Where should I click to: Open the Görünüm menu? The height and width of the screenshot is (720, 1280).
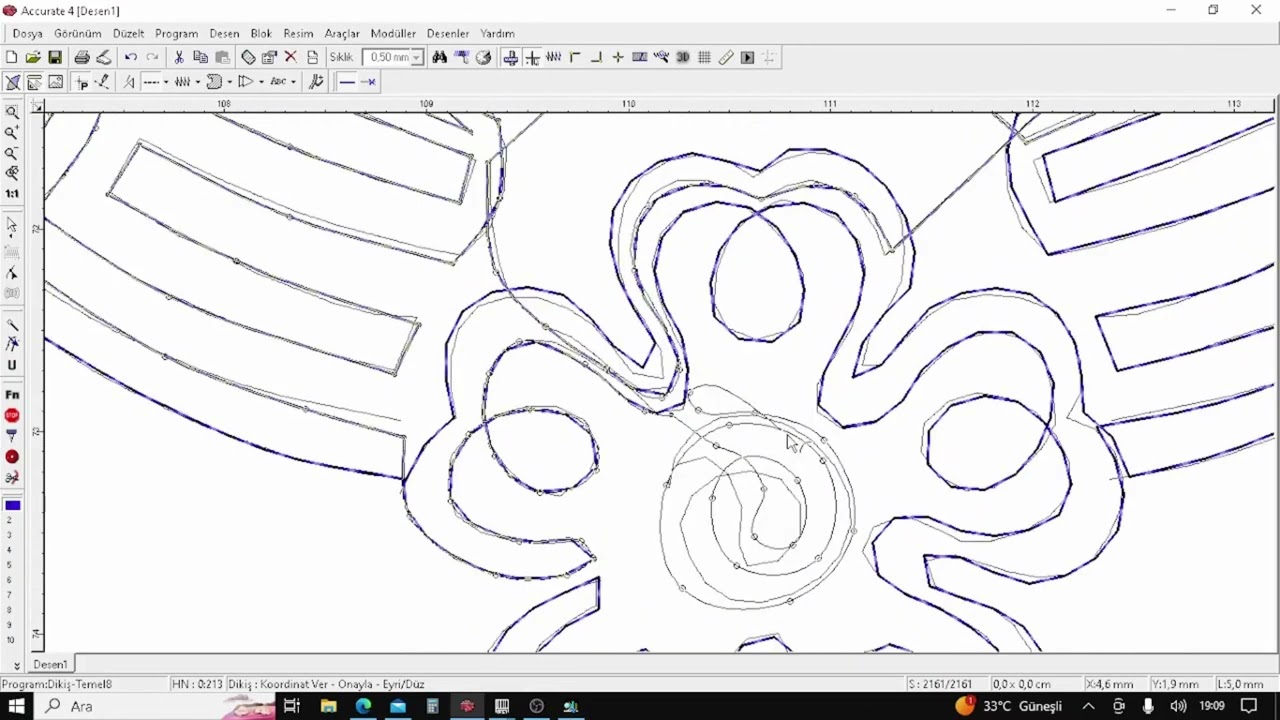78,33
